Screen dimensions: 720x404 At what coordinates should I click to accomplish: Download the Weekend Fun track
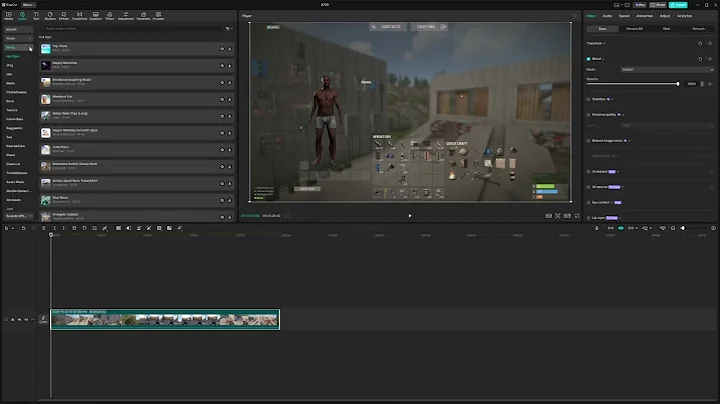pos(229,99)
